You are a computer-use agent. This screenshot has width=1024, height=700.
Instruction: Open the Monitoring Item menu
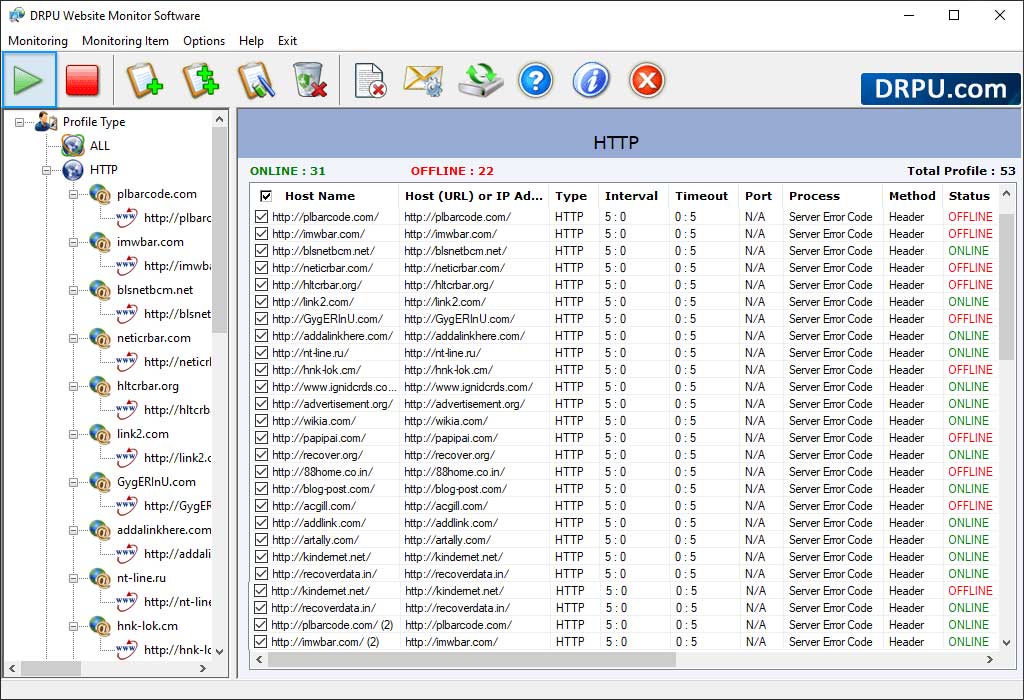[125, 40]
